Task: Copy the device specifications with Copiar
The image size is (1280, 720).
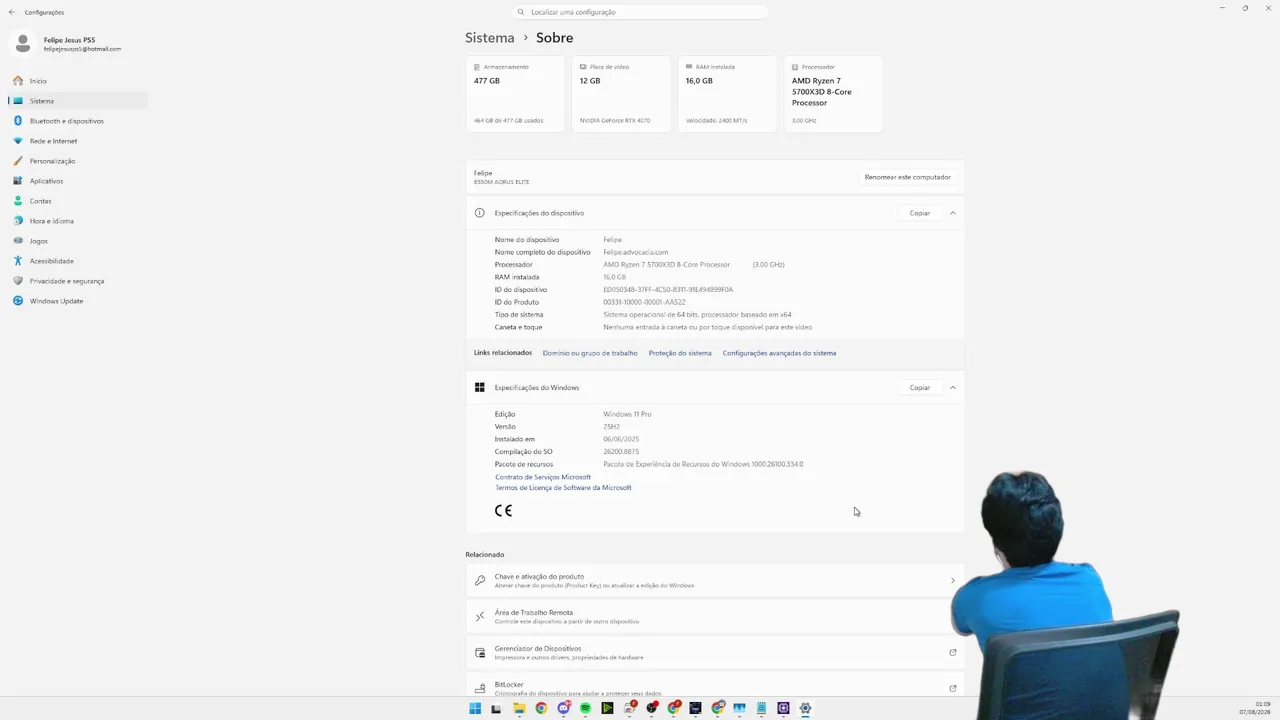Action: coord(920,213)
